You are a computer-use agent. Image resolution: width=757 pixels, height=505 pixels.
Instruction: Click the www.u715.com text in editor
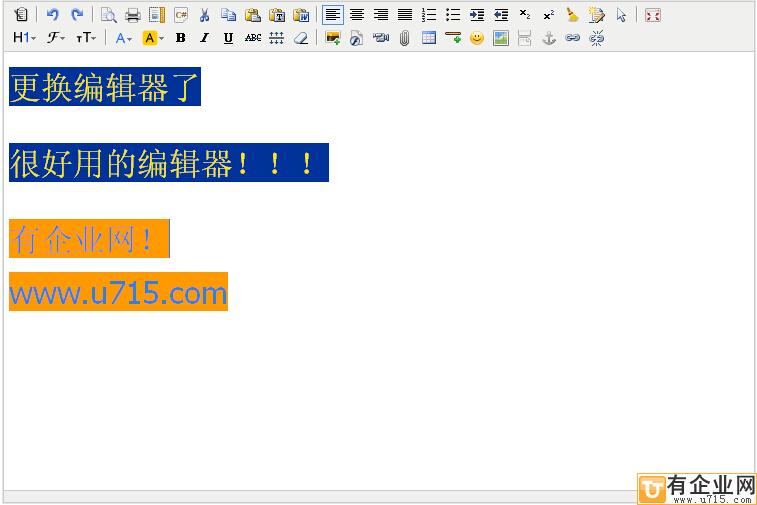coord(118,293)
